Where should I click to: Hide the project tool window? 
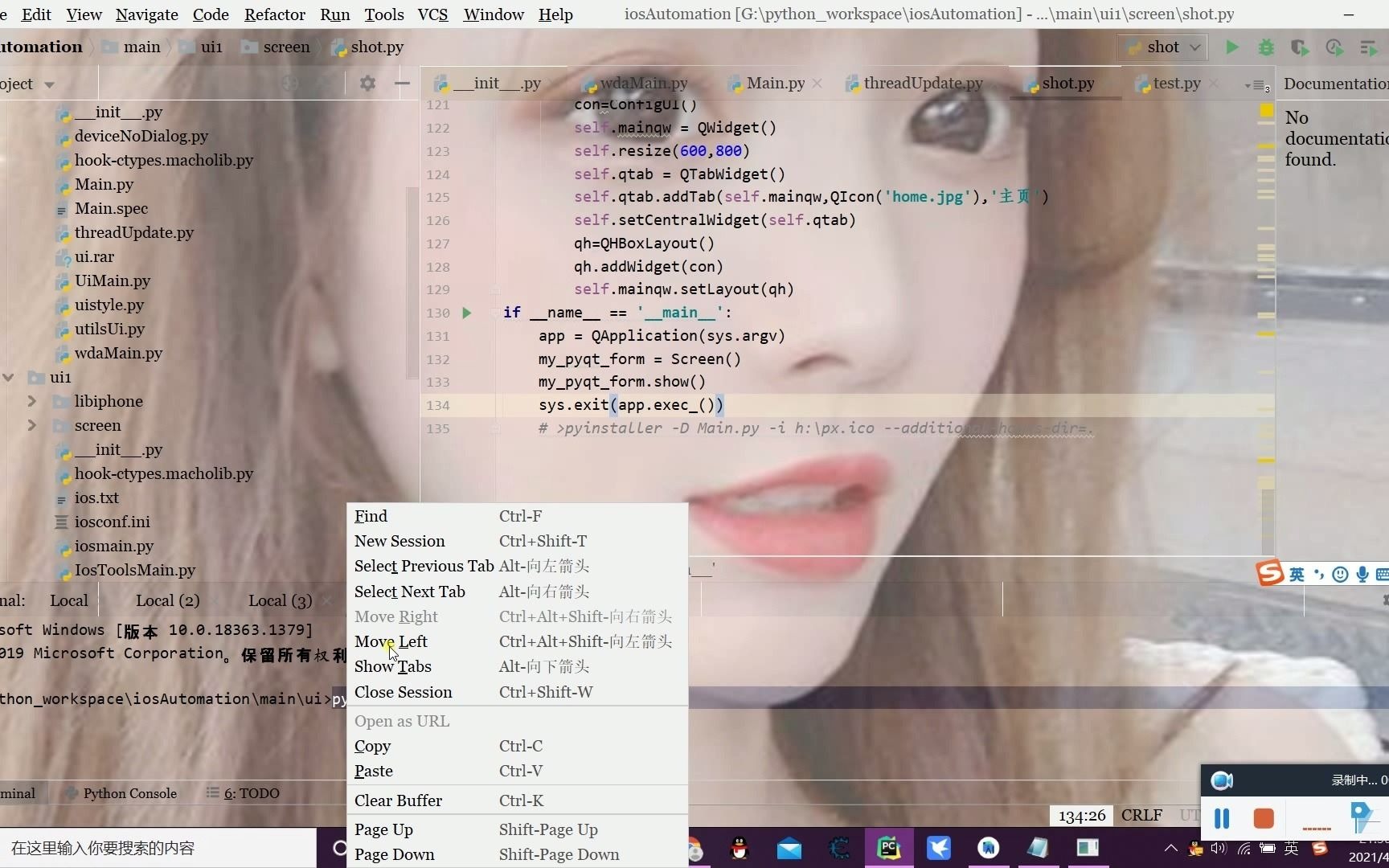(402, 84)
